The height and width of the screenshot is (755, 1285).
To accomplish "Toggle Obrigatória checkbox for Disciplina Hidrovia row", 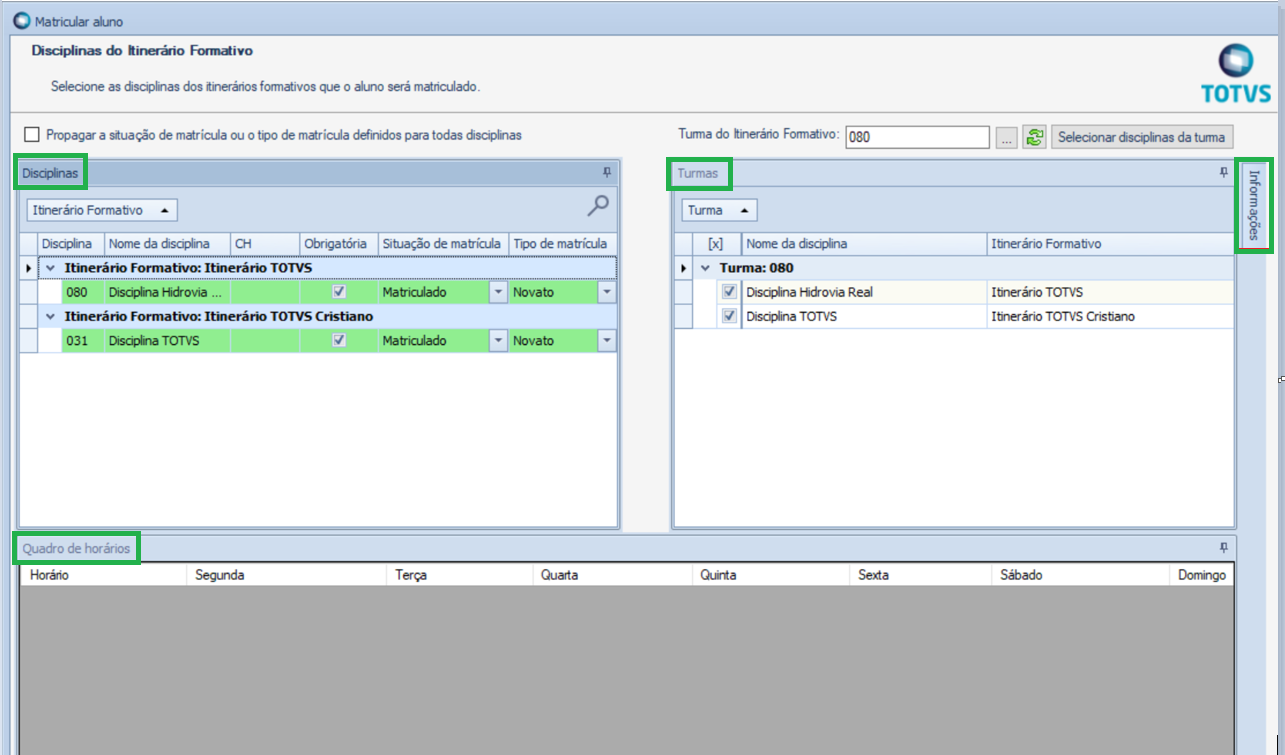I will click(339, 292).
